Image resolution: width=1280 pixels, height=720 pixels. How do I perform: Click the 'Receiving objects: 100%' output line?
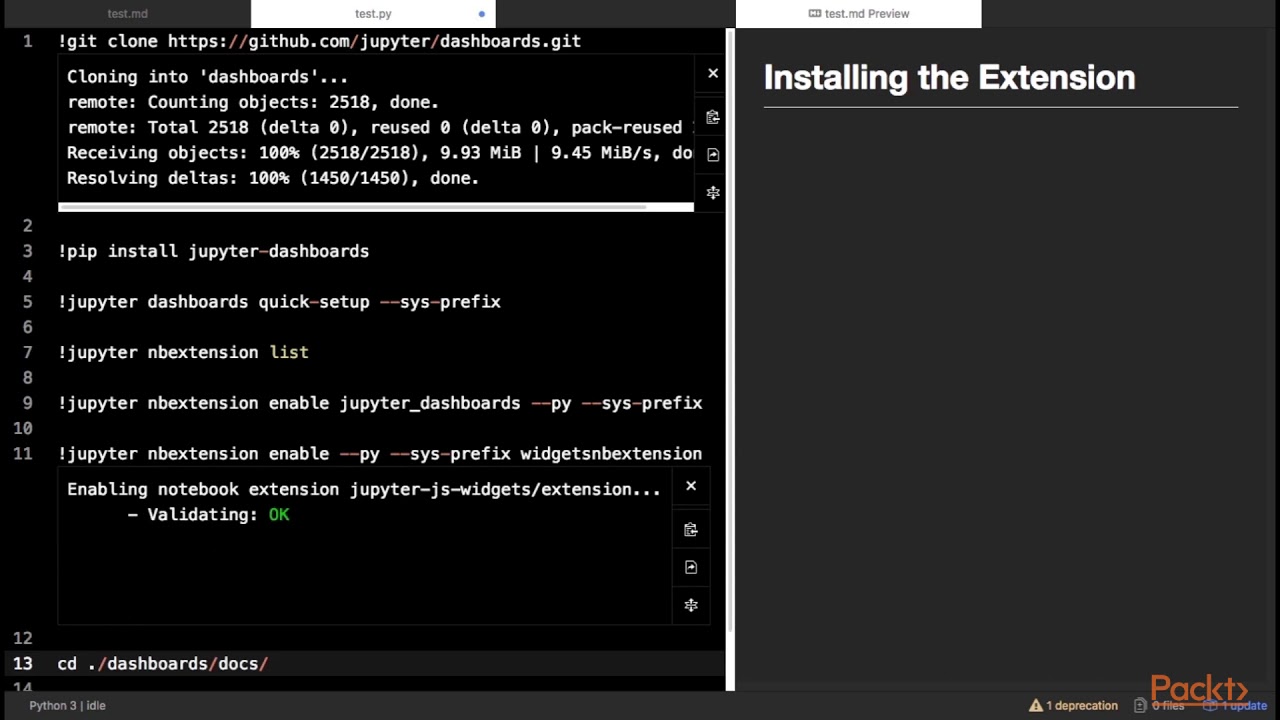(380, 153)
